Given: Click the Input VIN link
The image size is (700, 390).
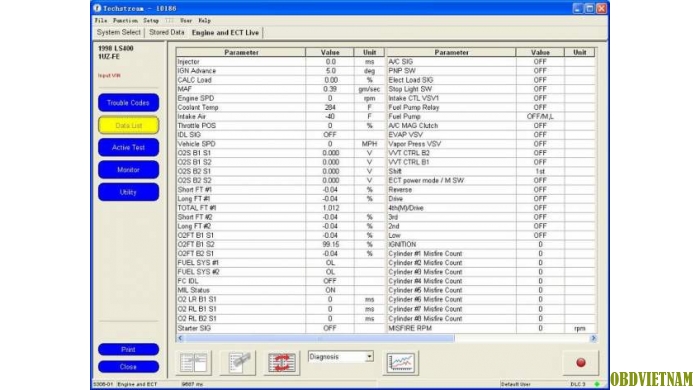Looking at the screenshot, I should 109,75.
